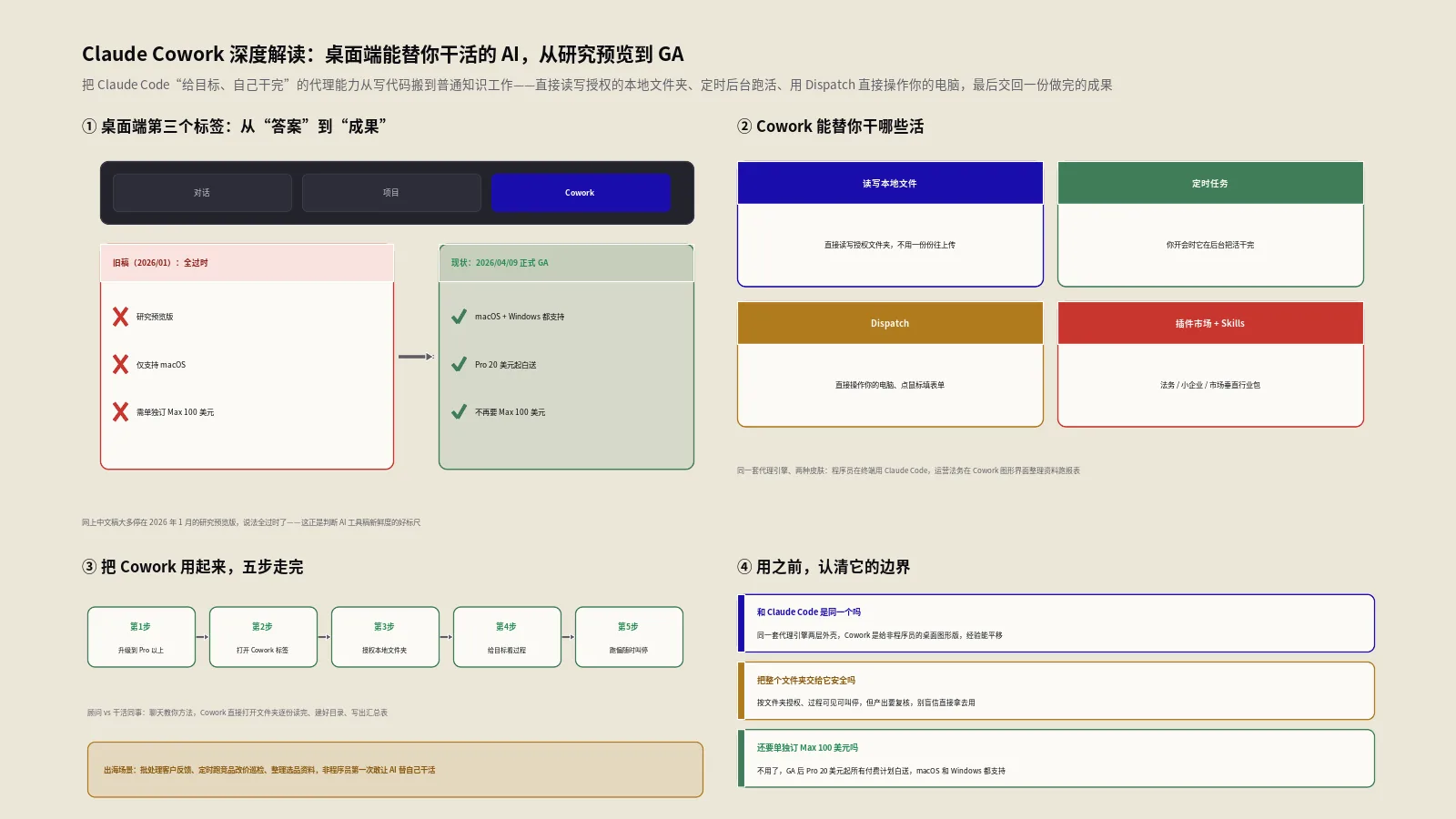This screenshot has width=1456, height=819.
Task: Click the arrow between 第2步 and 第3步
Action: (324, 637)
